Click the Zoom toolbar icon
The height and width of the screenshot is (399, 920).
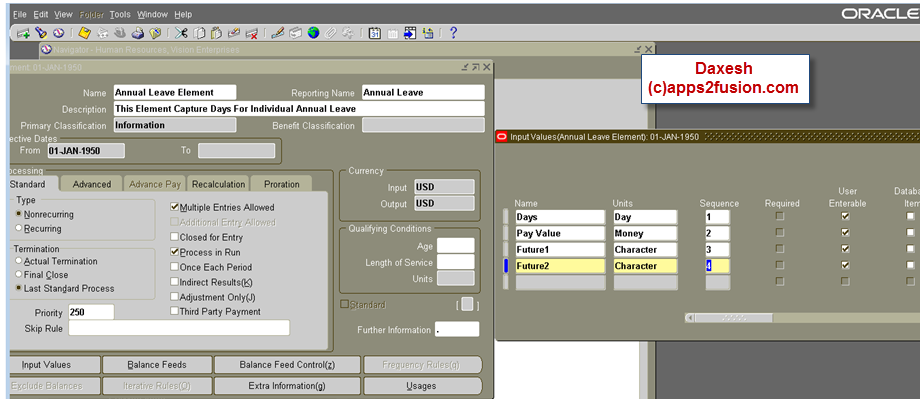(x=296, y=33)
